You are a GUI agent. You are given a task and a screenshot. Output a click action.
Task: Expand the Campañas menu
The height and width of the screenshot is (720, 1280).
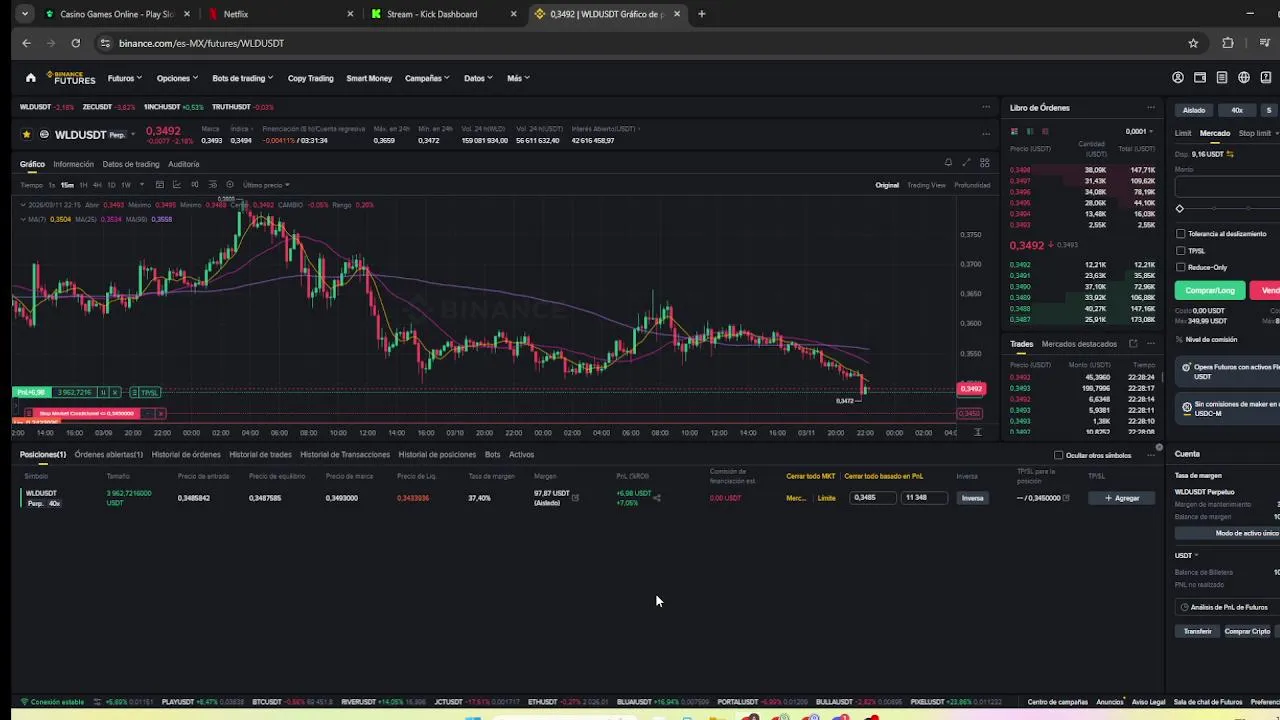click(427, 78)
